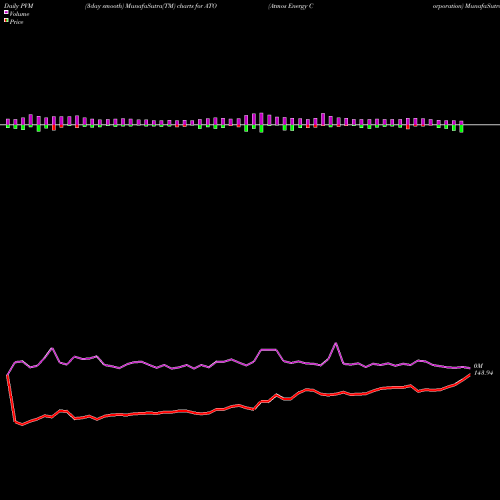
Task: Click the 'Daily PVM' title text
Action: (x=19, y=6)
